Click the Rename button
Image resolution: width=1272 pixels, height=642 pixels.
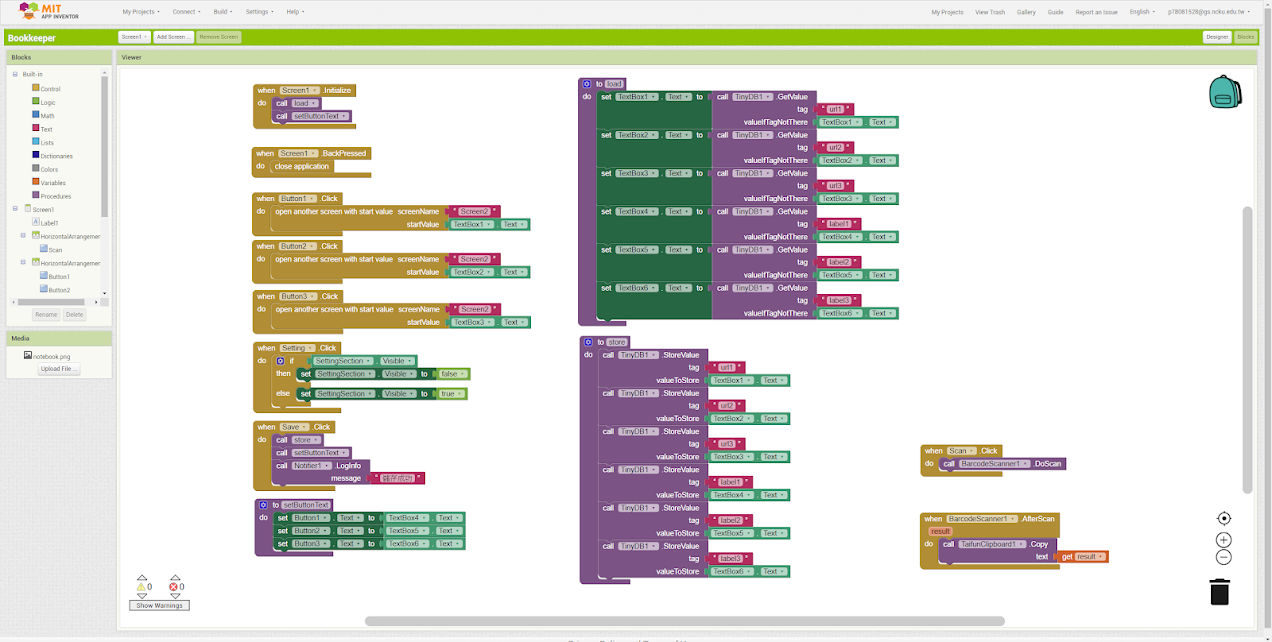pos(46,314)
